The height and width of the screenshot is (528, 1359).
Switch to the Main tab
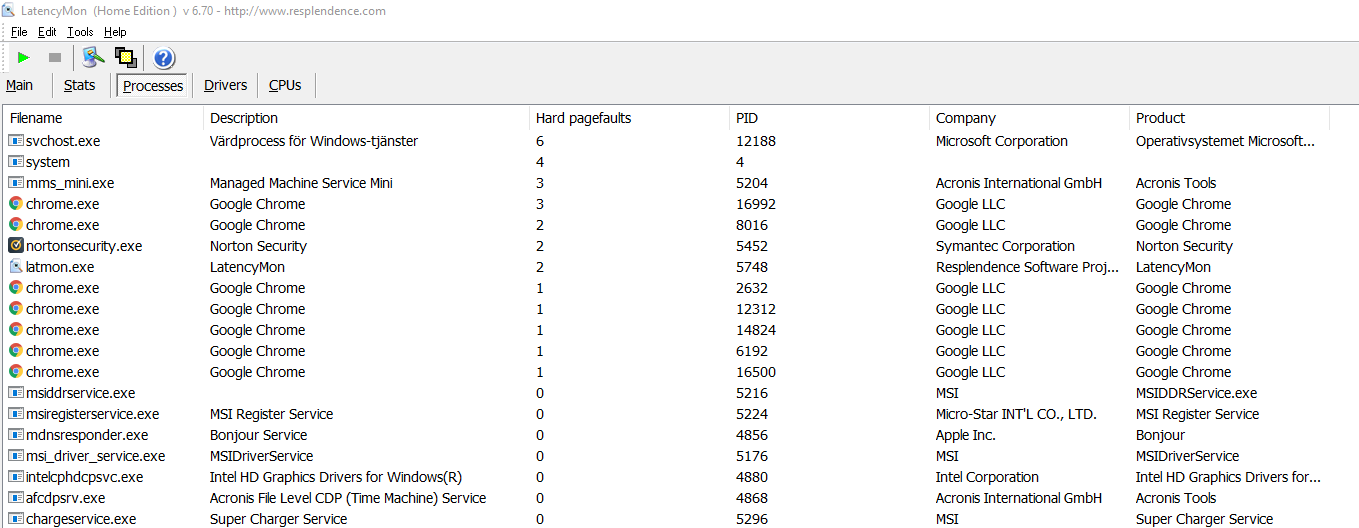(x=20, y=86)
